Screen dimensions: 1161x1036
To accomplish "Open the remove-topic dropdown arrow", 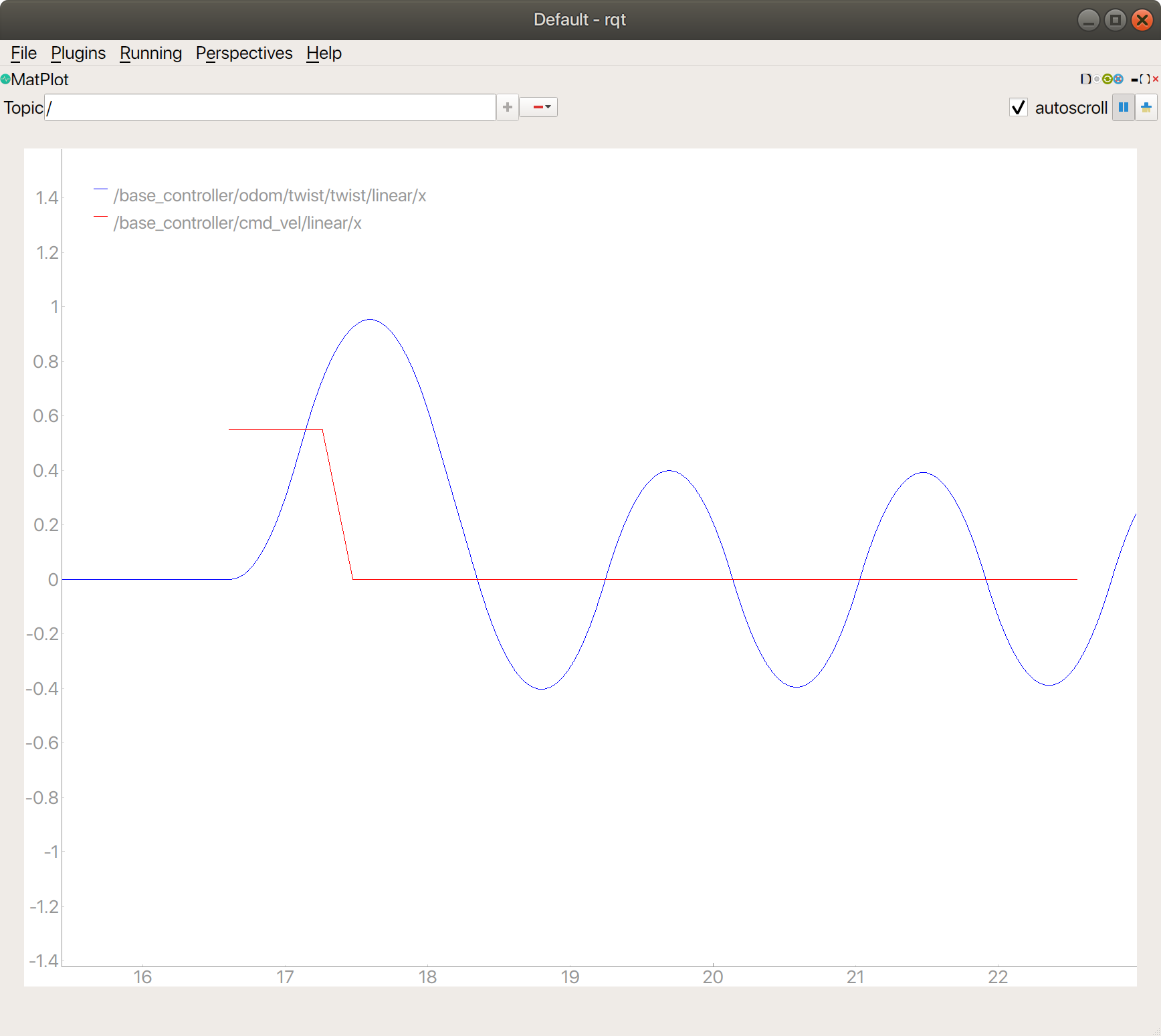I will 547,107.
